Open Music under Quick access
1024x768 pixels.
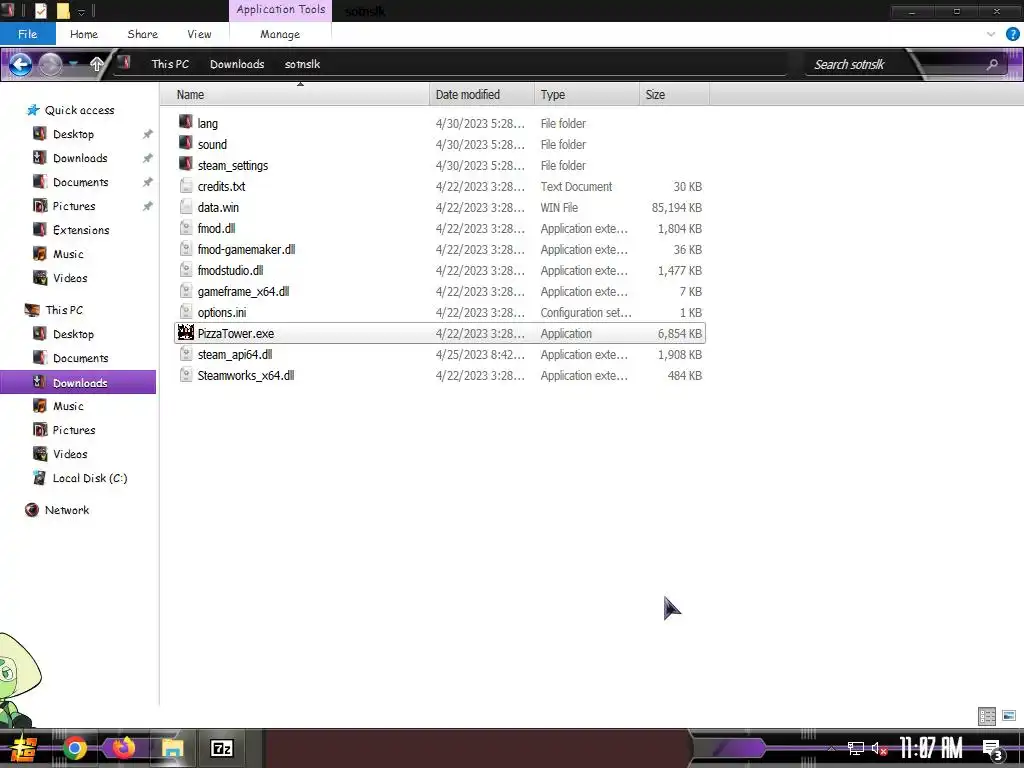click(68, 254)
